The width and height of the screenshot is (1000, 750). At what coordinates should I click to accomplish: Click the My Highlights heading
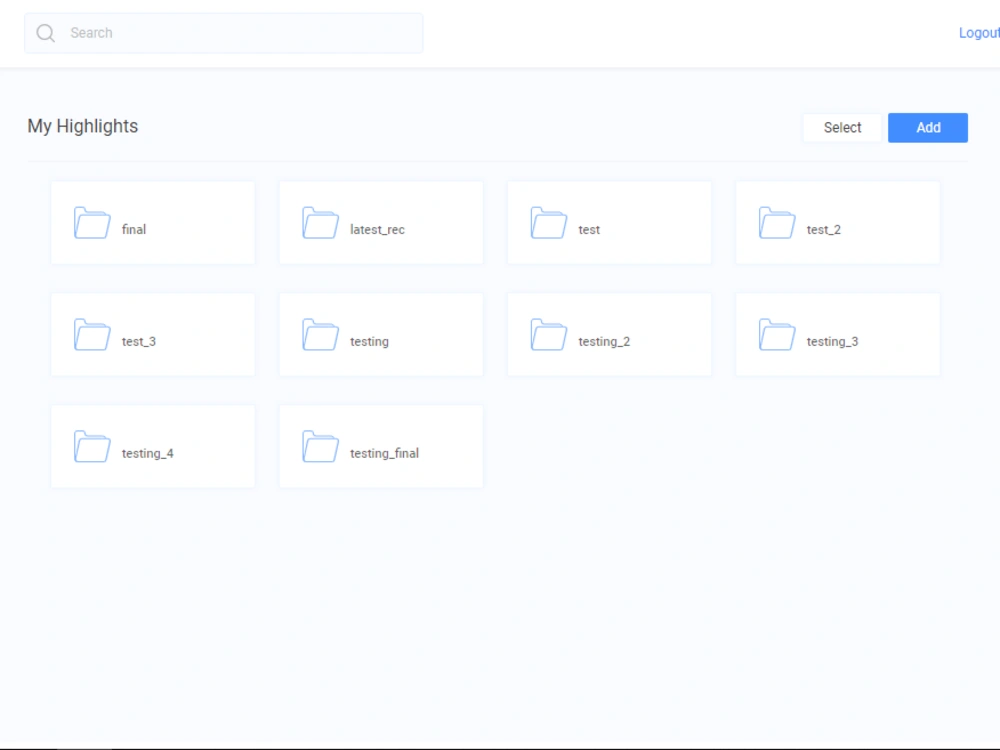click(83, 126)
